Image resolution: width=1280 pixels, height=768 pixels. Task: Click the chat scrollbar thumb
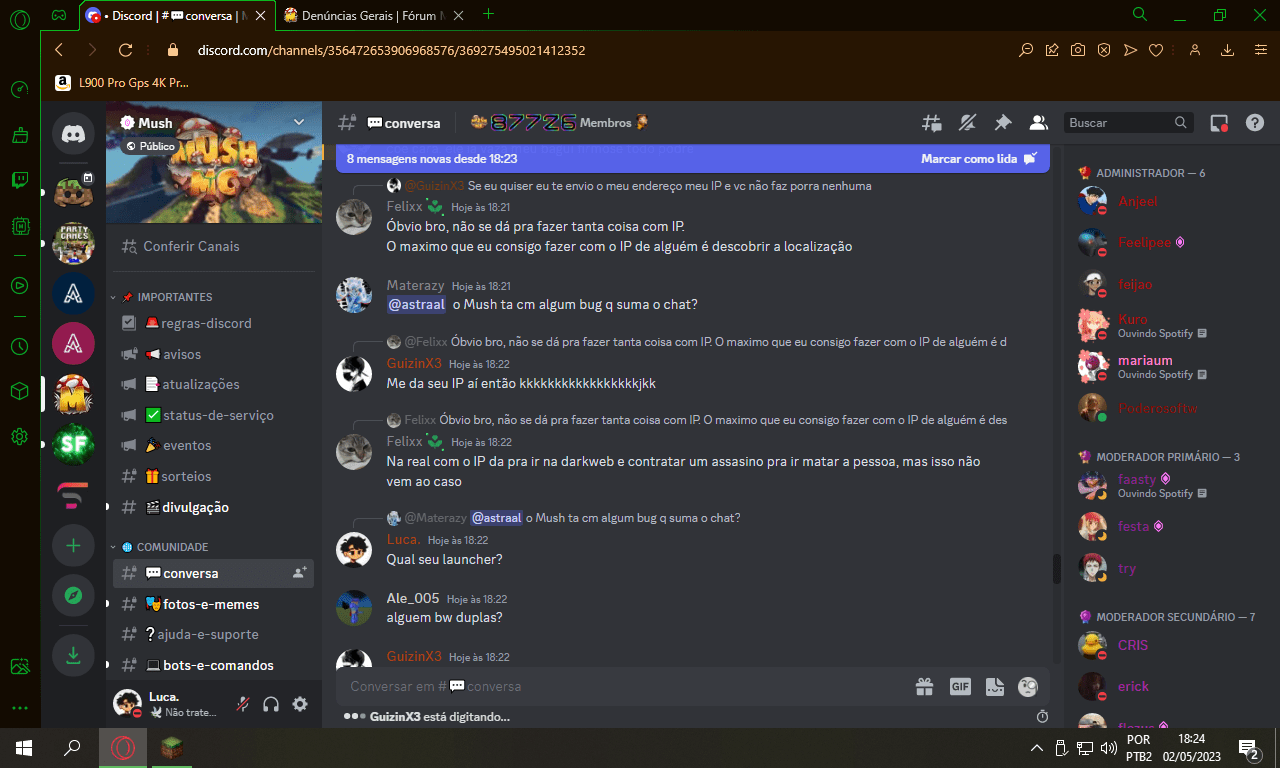(x=1056, y=569)
